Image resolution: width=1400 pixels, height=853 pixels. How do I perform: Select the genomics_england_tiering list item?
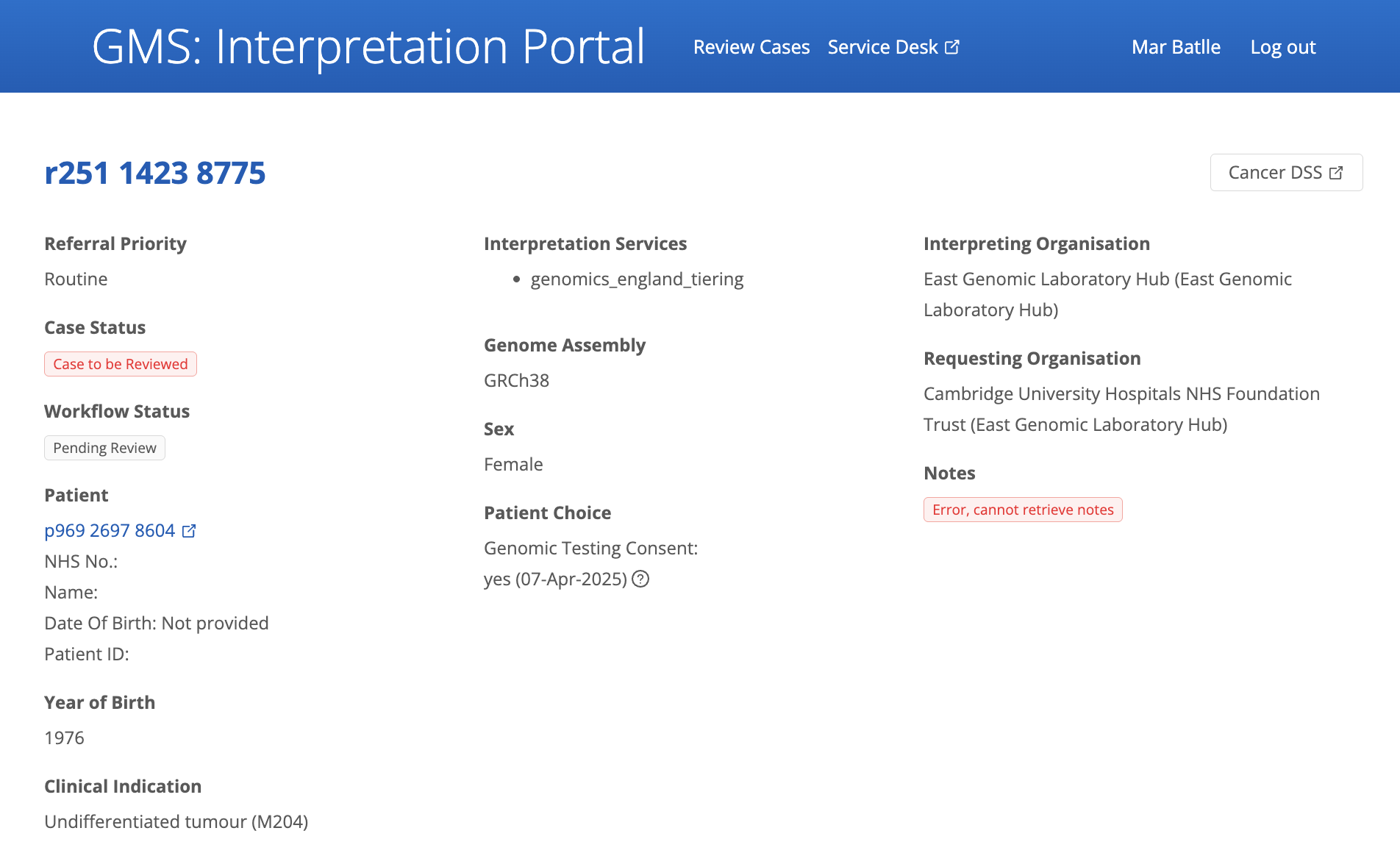tap(637, 279)
